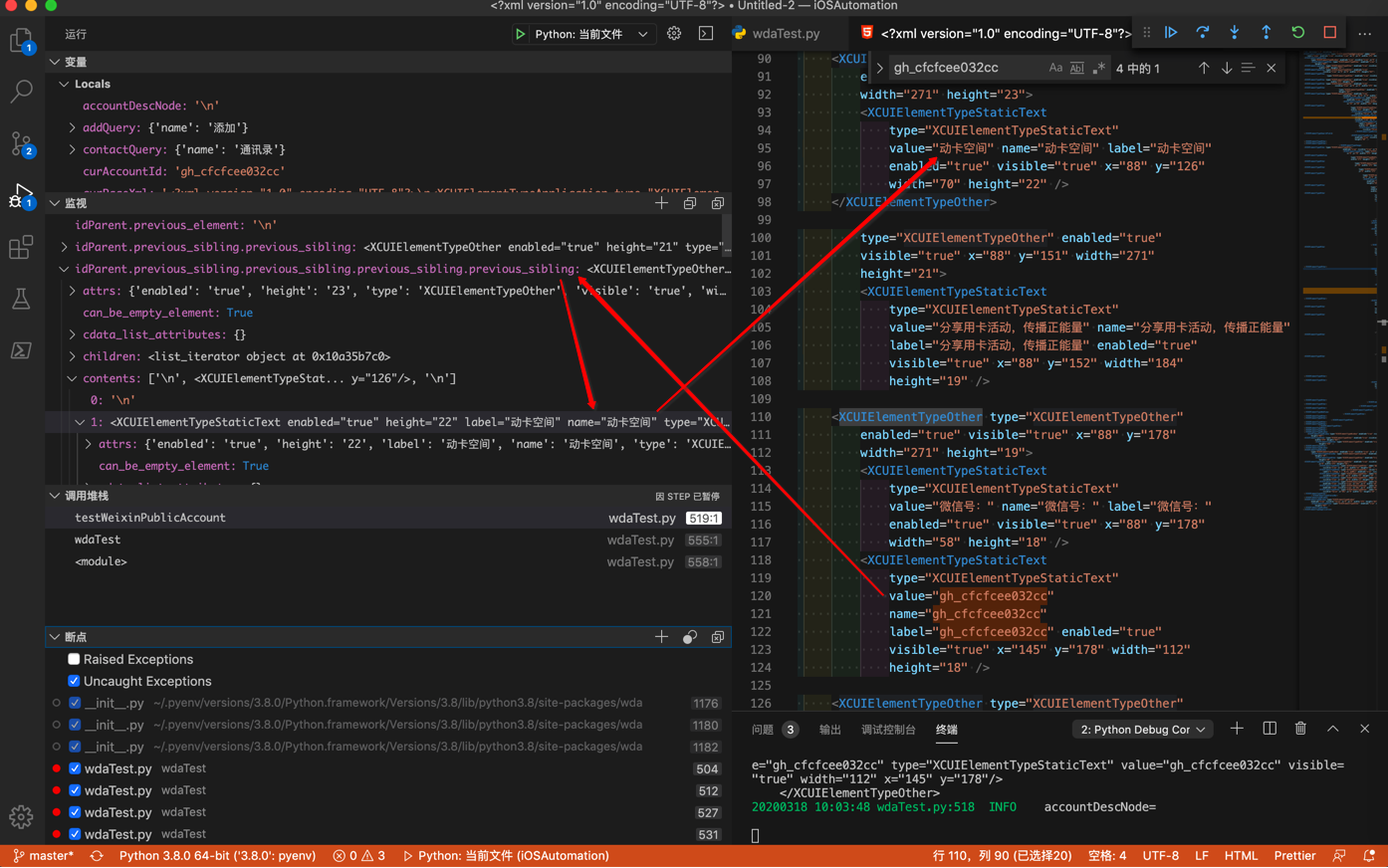Image resolution: width=1388 pixels, height=868 pixels.
Task: Switch to the 输出 panel tab
Action: point(829,729)
